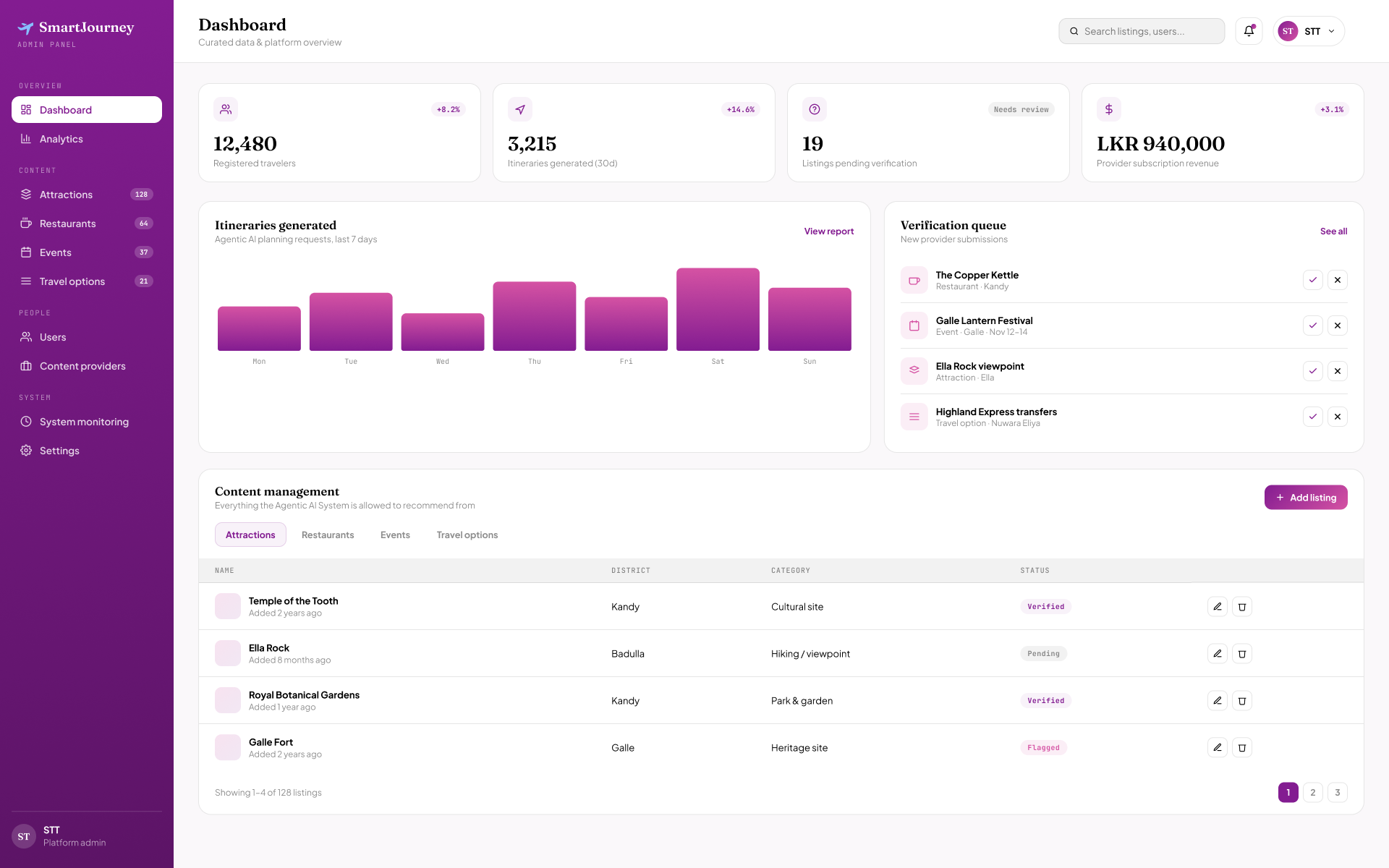
Task: Switch to the Events content tab
Action: [395, 535]
